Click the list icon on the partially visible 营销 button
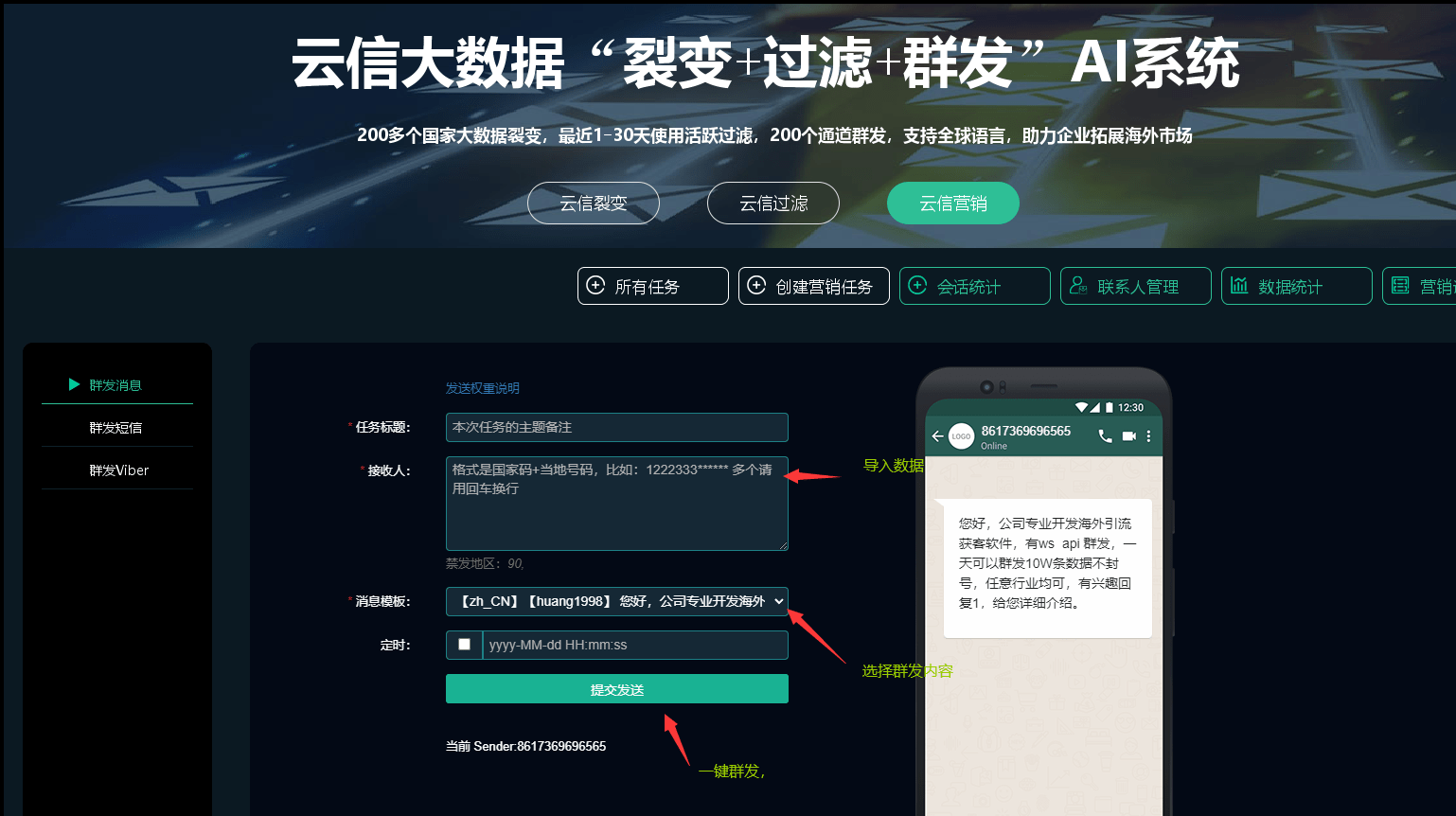This screenshot has height=816, width=1456. pyautogui.click(x=1400, y=285)
